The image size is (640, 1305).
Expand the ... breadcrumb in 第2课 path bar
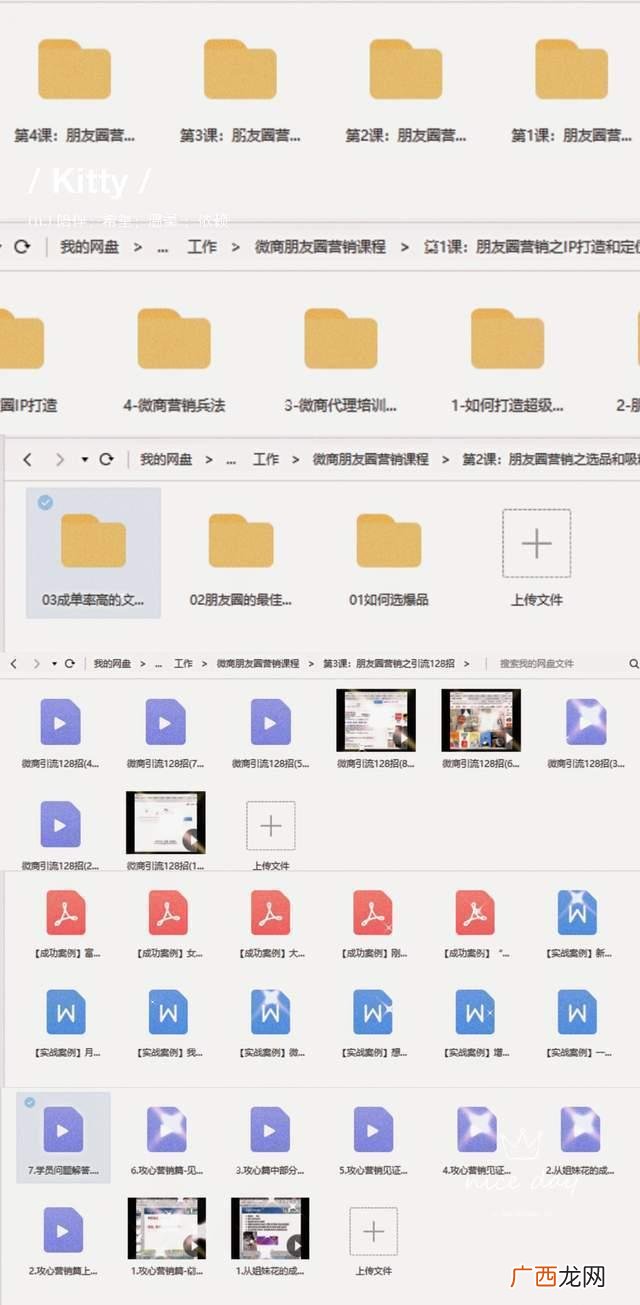232,459
